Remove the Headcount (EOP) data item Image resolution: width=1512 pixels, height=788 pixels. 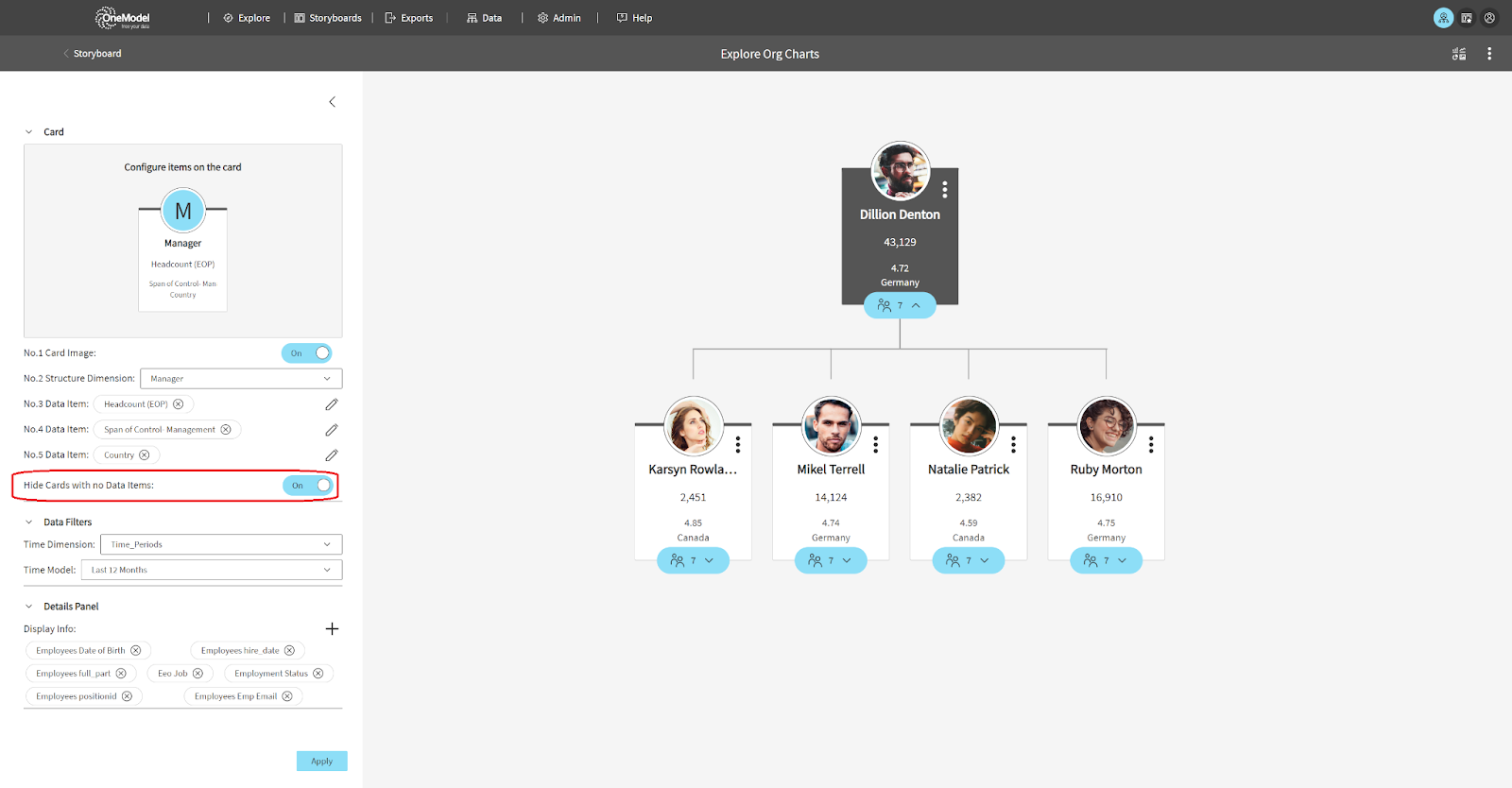point(178,404)
